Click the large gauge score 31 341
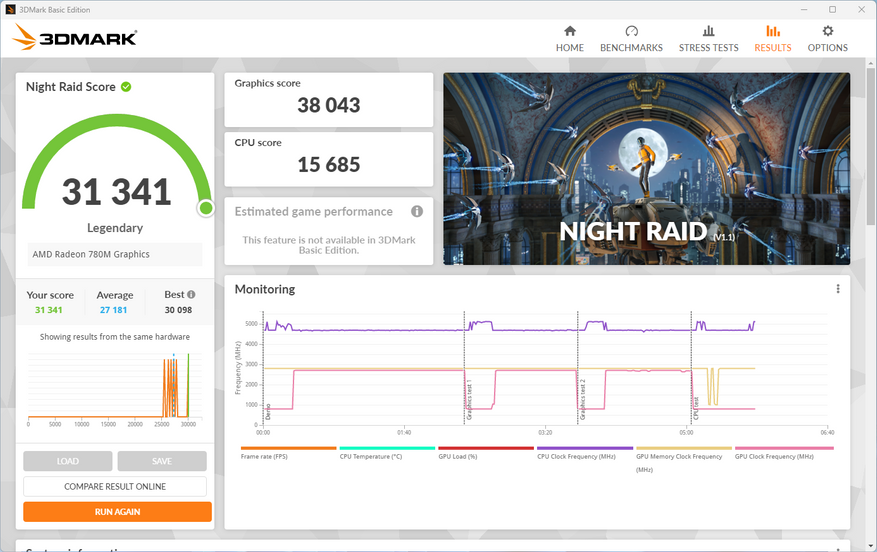The width and height of the screenshot is (877, 552). pyautogui.click(x=116, y=191)
